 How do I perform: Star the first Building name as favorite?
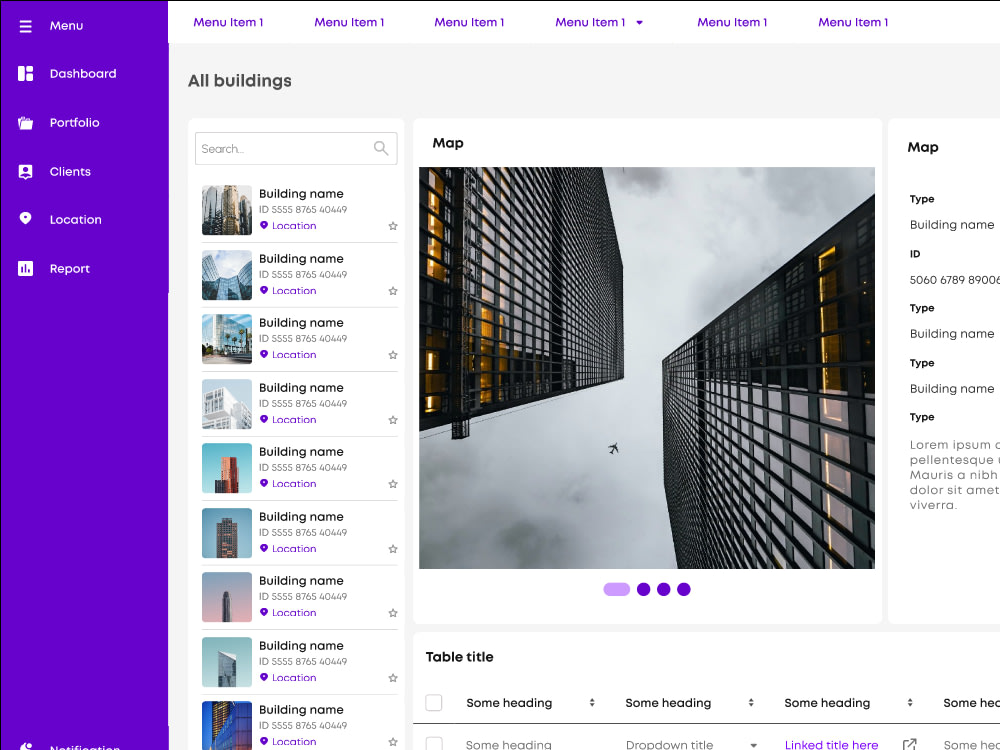393,226
